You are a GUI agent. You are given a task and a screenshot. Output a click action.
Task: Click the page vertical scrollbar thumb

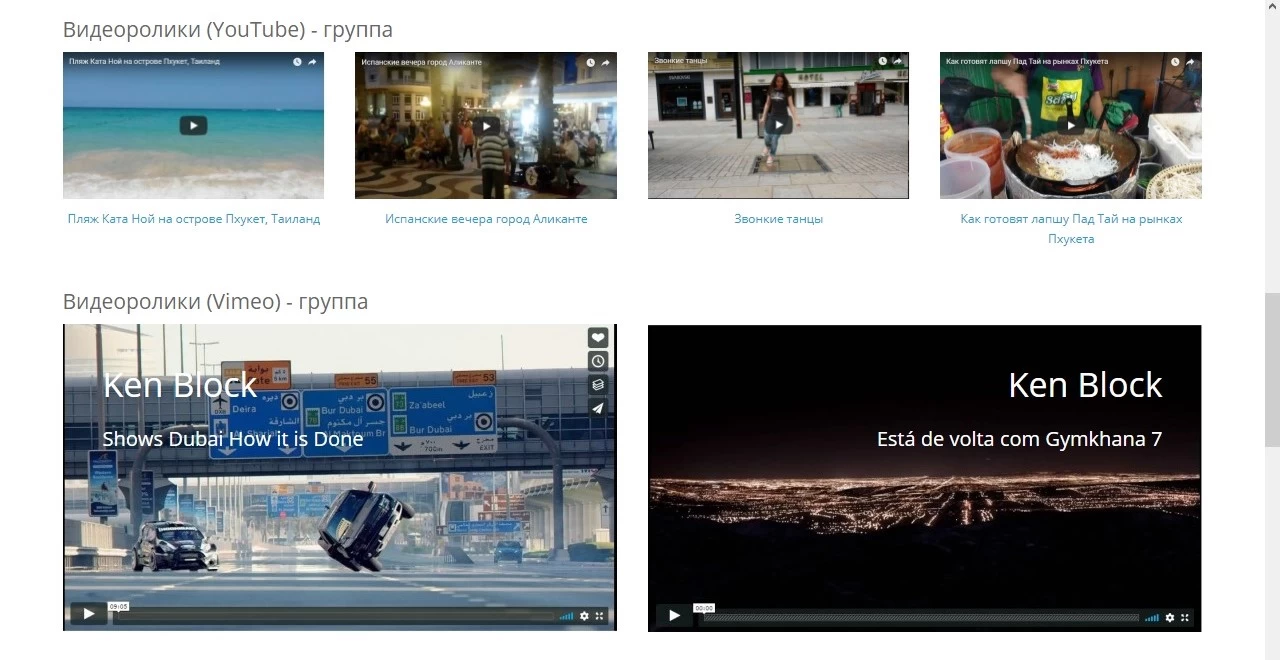pos(1272,370)
